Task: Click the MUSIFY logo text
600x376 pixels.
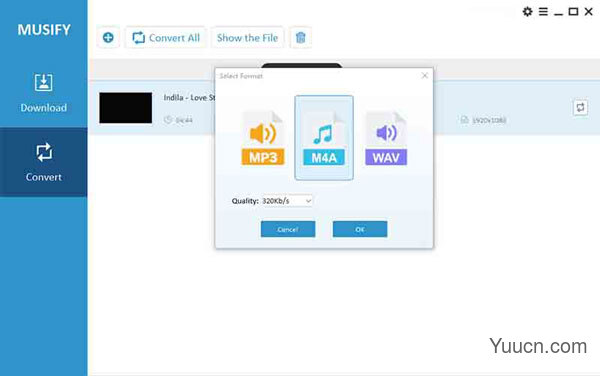Action: click(44, 30)
